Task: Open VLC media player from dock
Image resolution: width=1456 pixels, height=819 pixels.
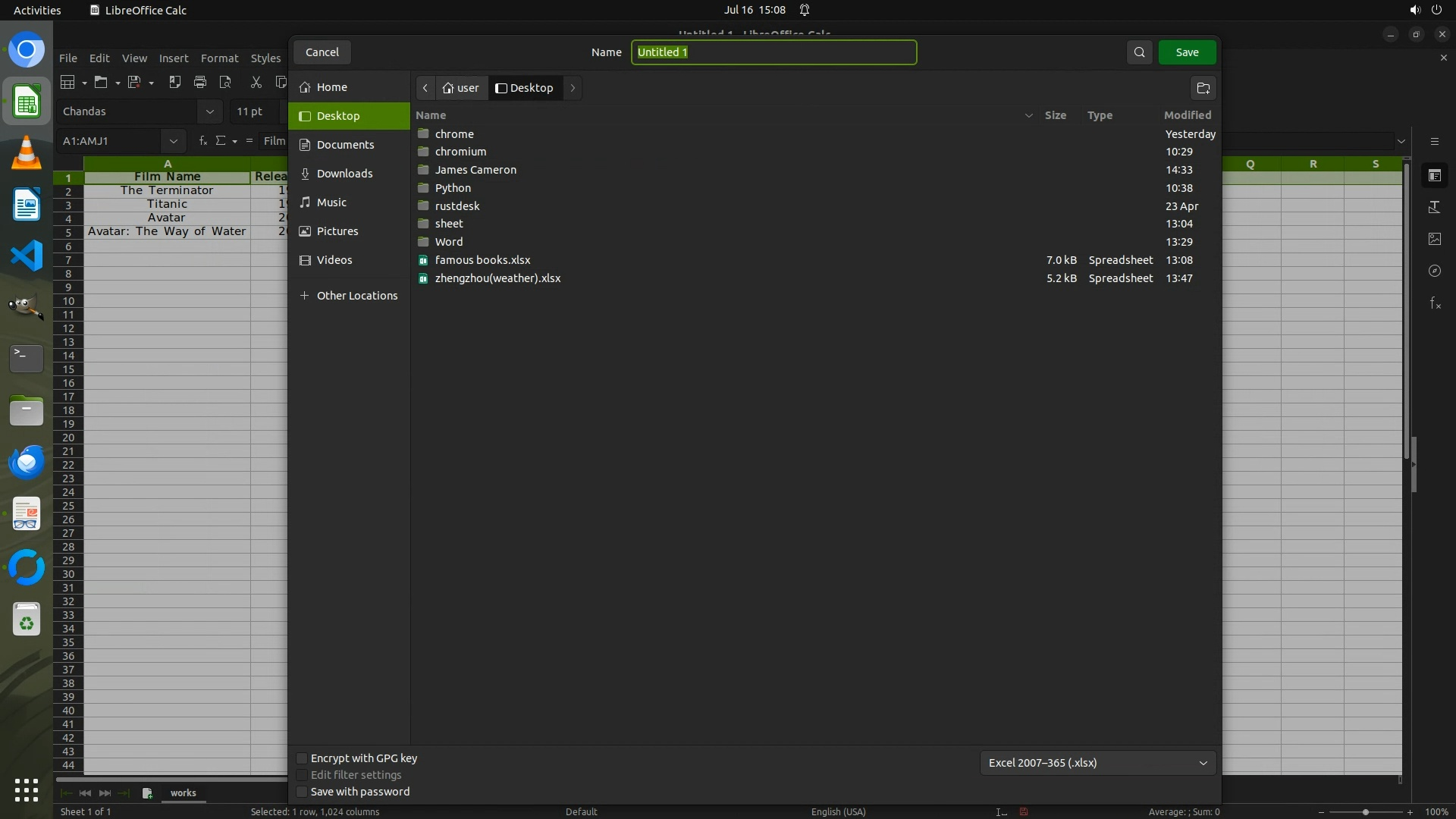Action: point(27,153)
